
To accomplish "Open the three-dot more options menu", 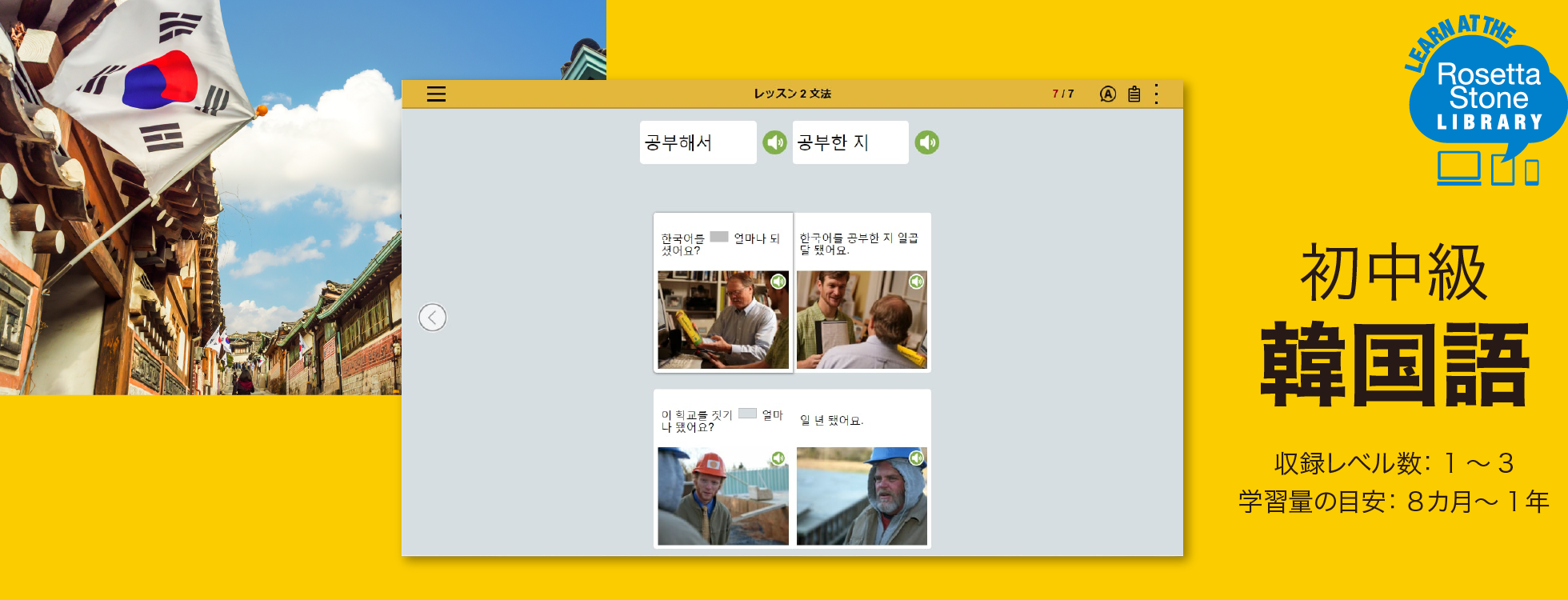I will click(1156, 94).
